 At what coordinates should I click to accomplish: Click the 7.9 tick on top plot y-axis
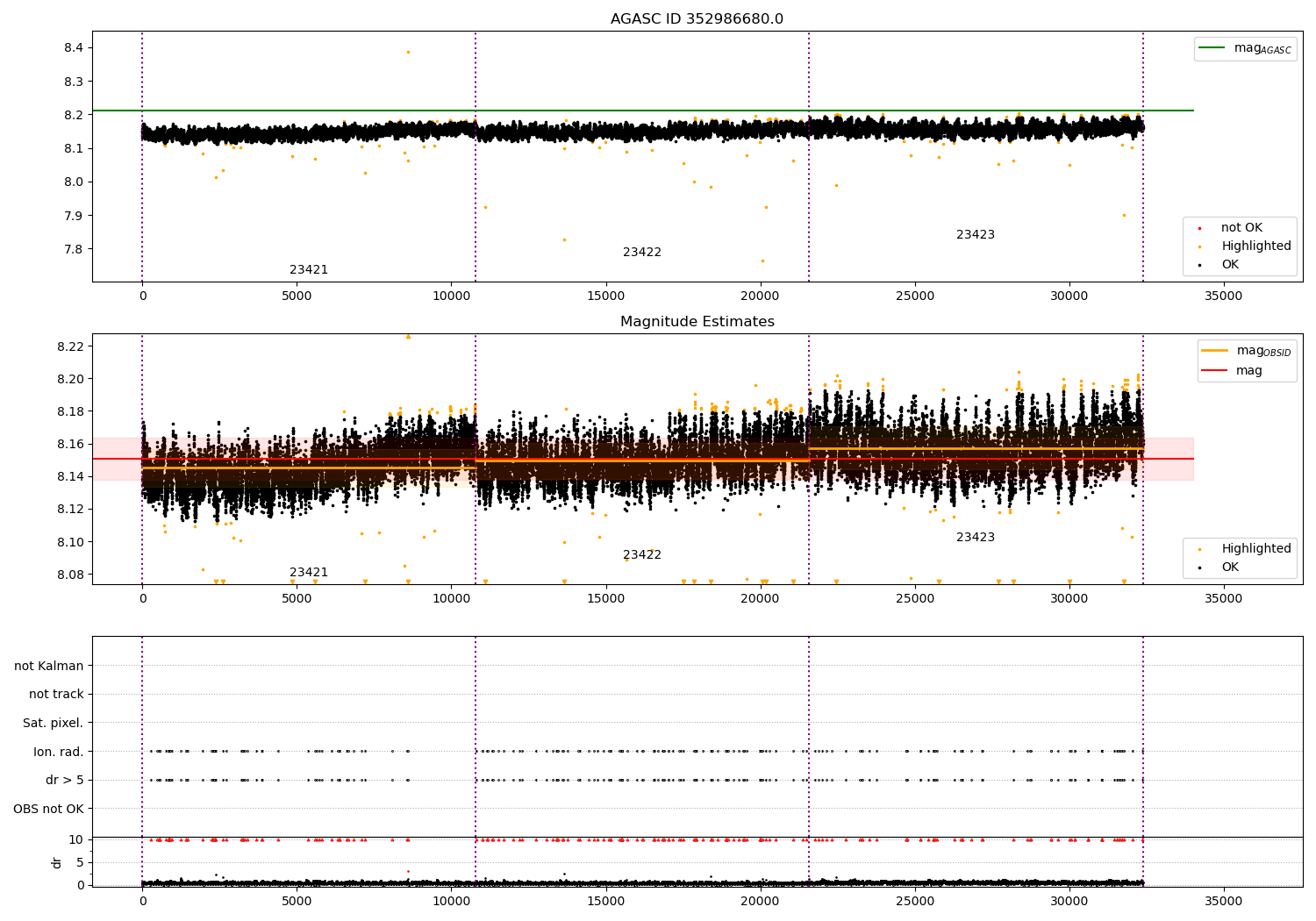pyautogui.click(x=74, y=216)
